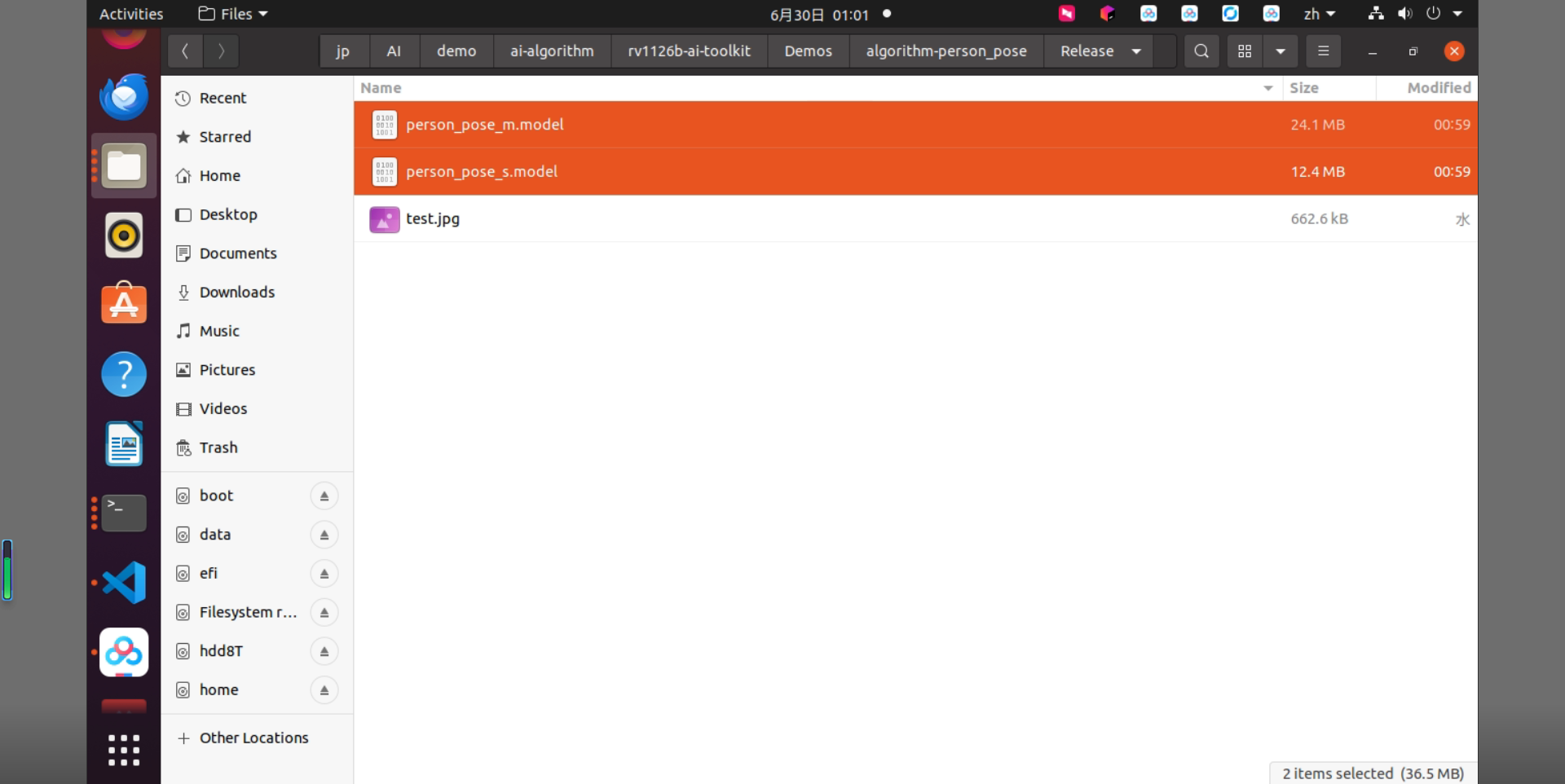Select the test.jpg file
This screenshot has height=784, width=1565.
coord(915,218)
